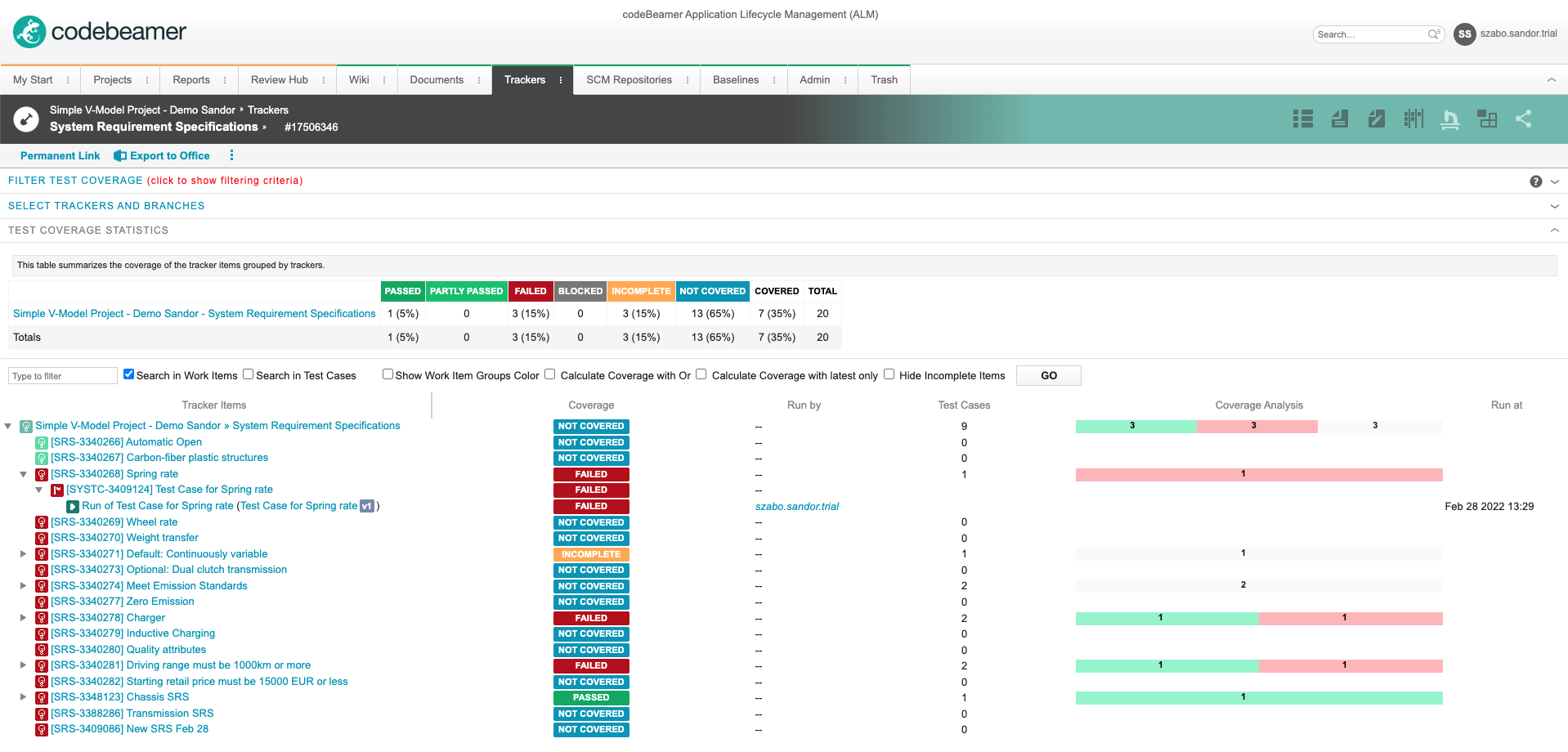This screenshot has width=1568, height=752.
Task: Switch to the document view icon
Action: [x=1339, y=119]
